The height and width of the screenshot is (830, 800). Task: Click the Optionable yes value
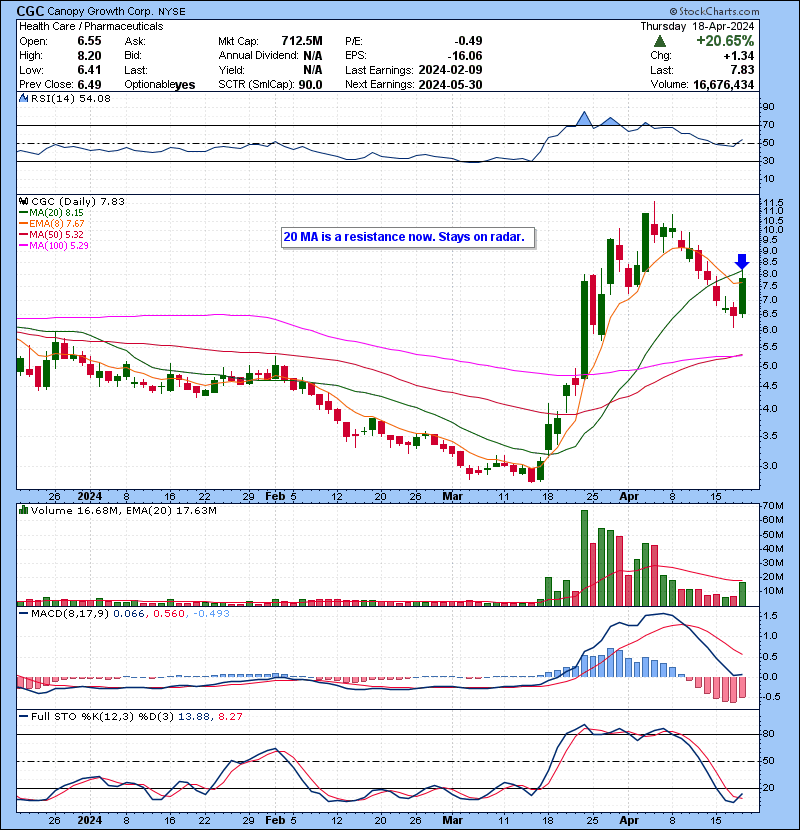point(185,85)
